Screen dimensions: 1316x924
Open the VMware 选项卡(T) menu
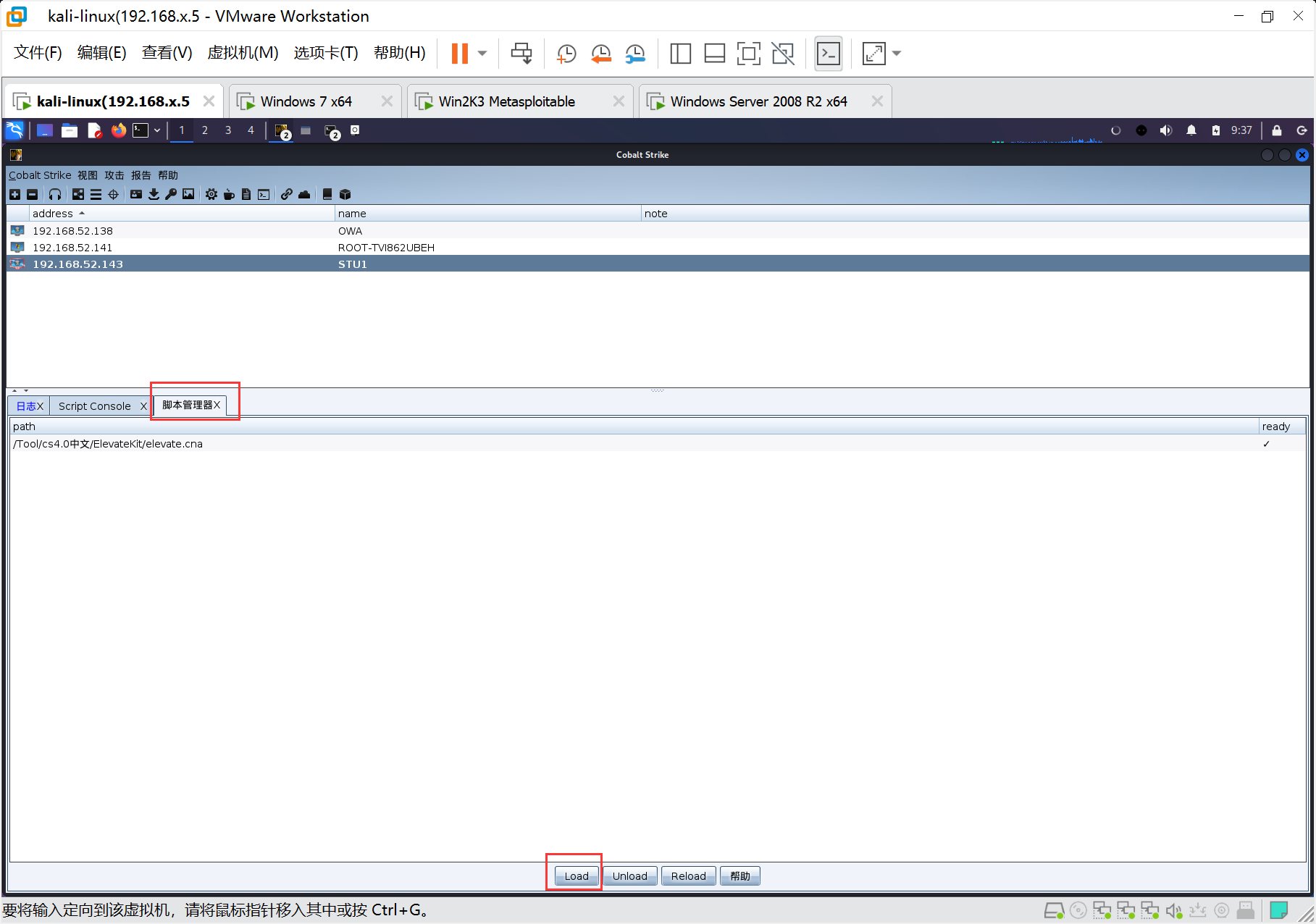tap(326, 53)
